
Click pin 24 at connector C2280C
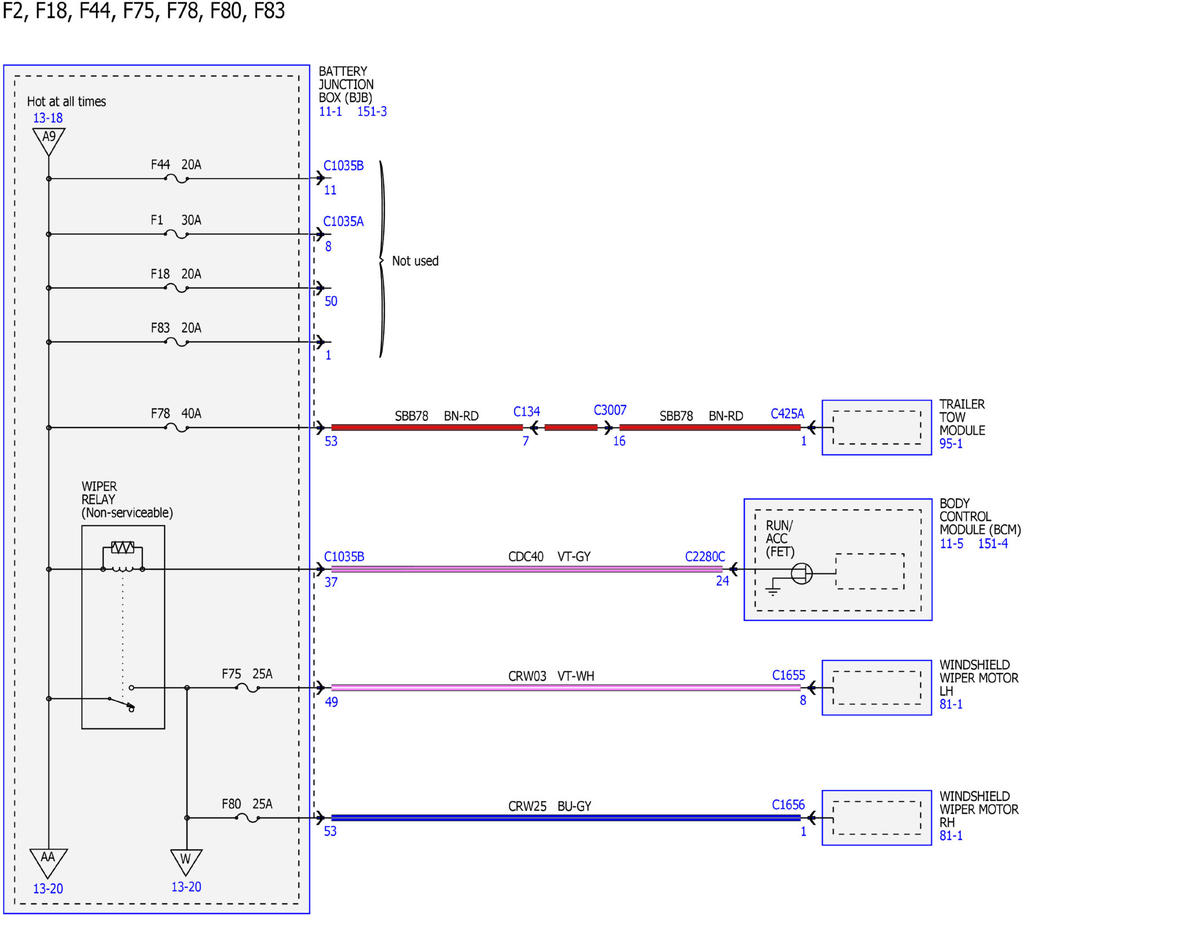pyautogui.click(x=722, y=581)
